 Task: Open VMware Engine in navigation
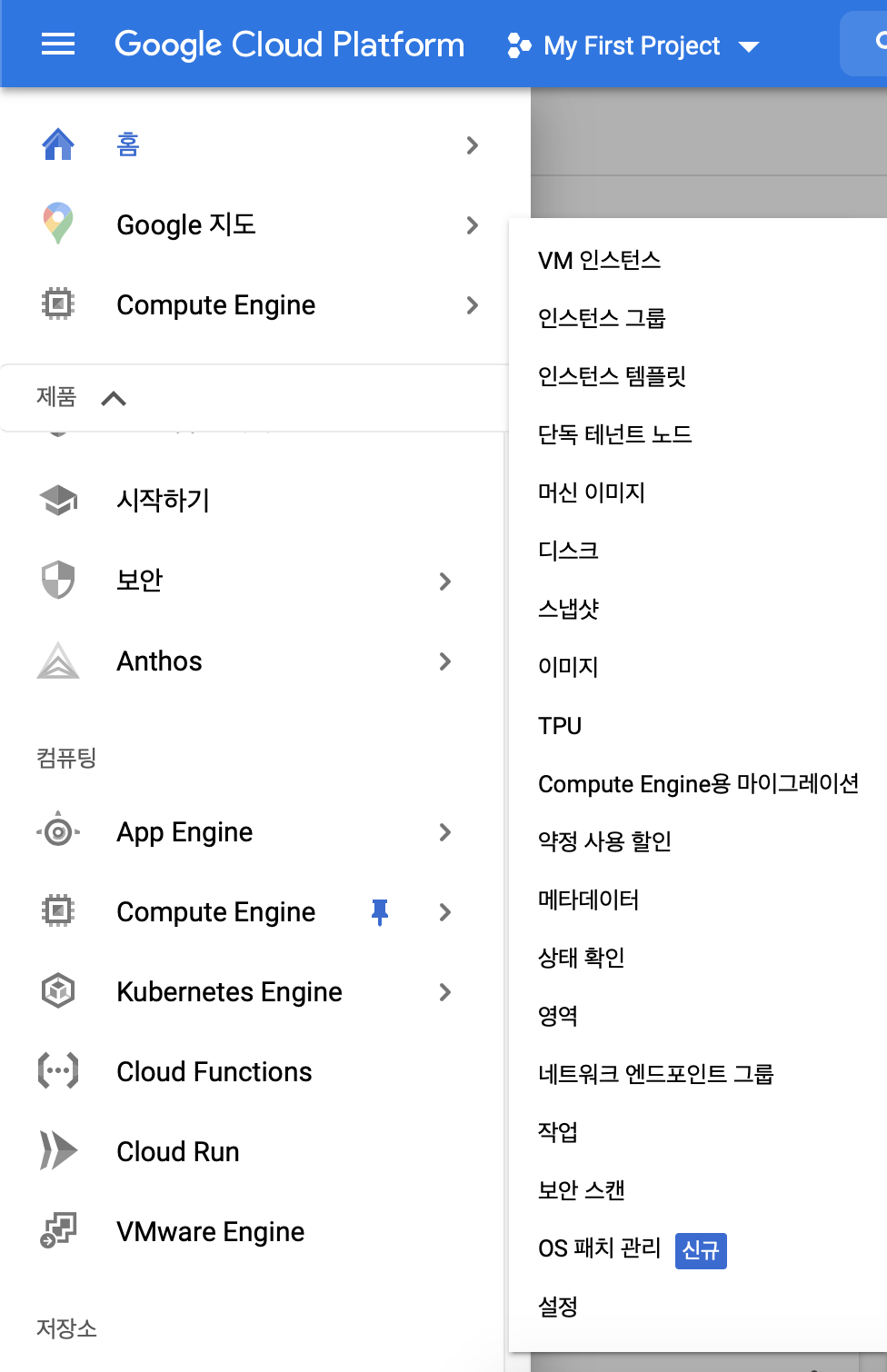(211, 1231)
